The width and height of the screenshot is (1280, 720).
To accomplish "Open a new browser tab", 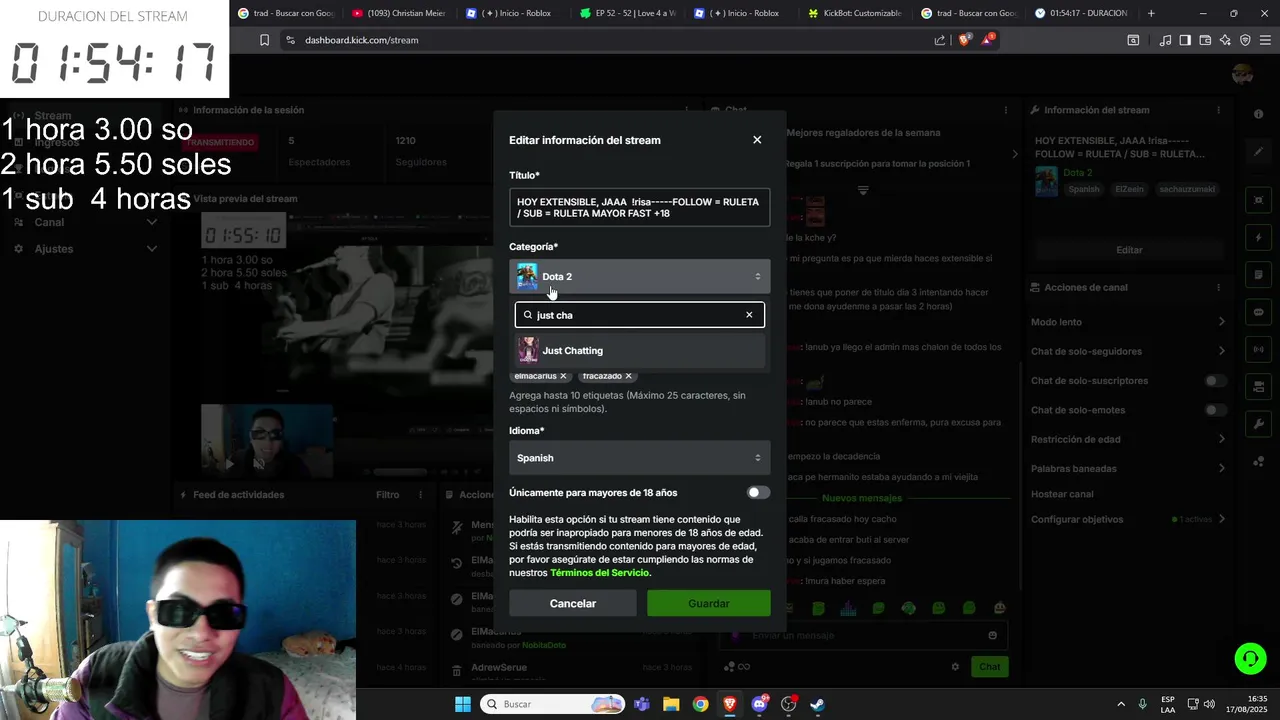I will 1151,13.
